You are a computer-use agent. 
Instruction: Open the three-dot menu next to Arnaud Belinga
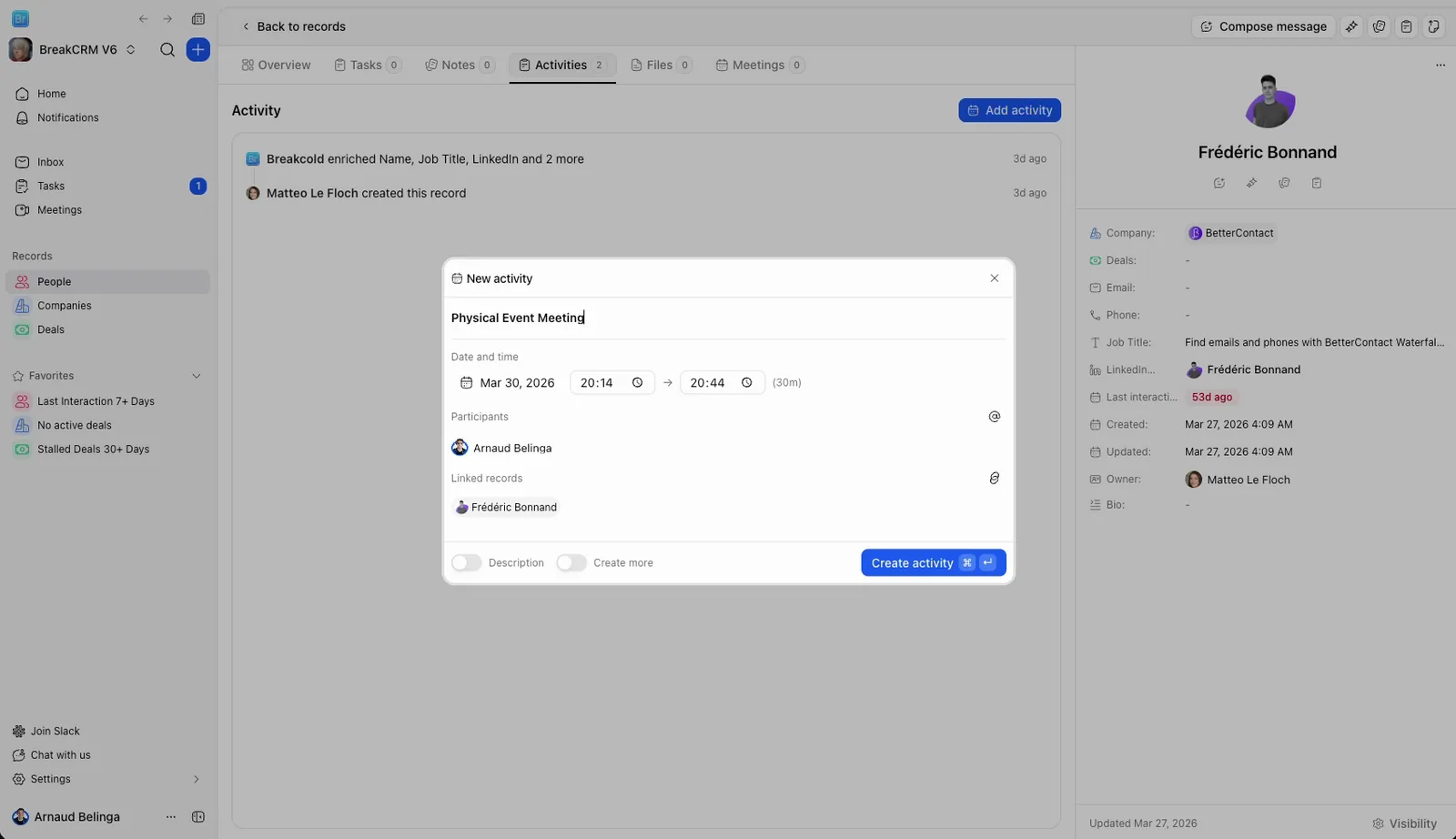point(171,817)
